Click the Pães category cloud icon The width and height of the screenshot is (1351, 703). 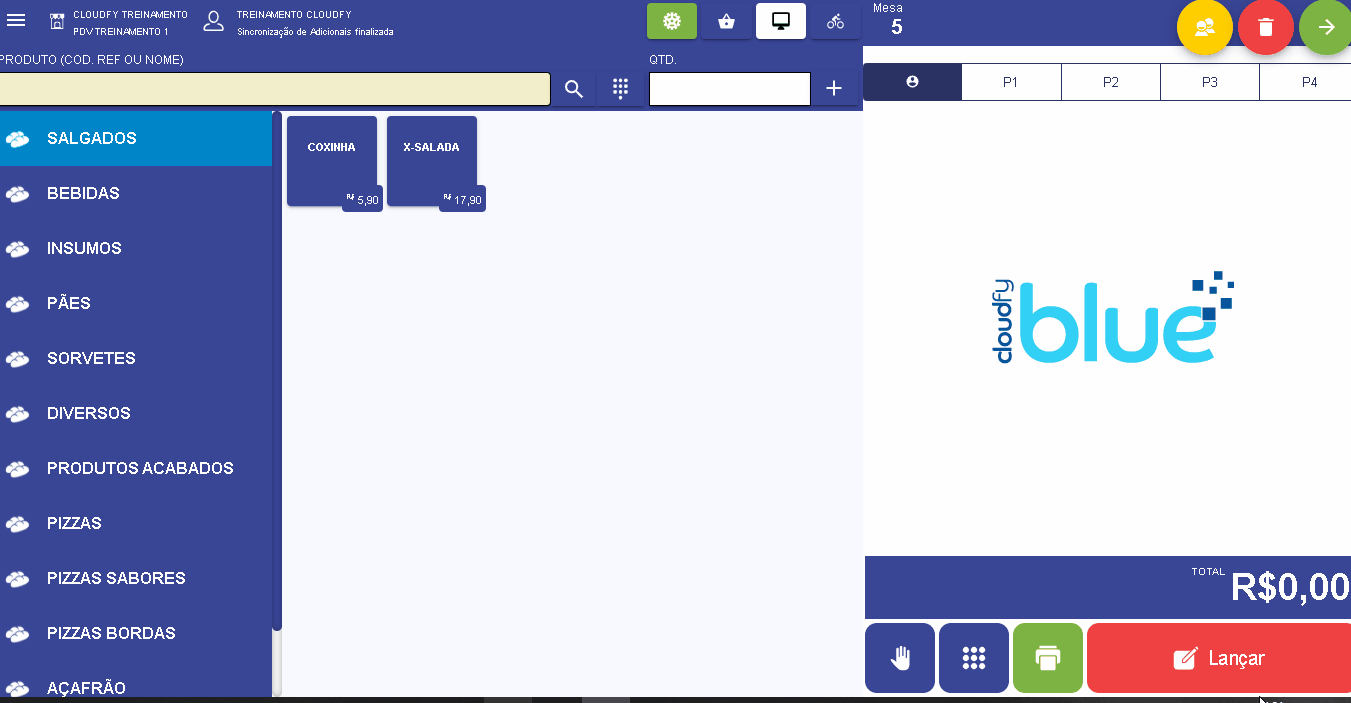17,304
